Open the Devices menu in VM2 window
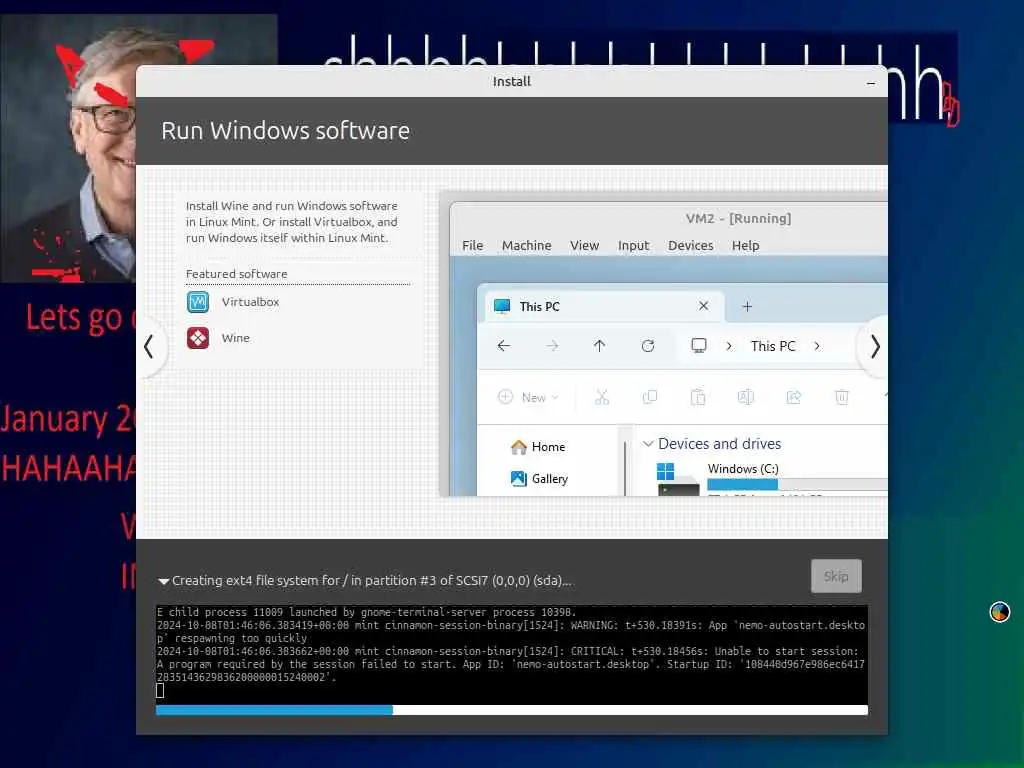The height and width of the screenshot is (768, 1024). tap(690, 246)
